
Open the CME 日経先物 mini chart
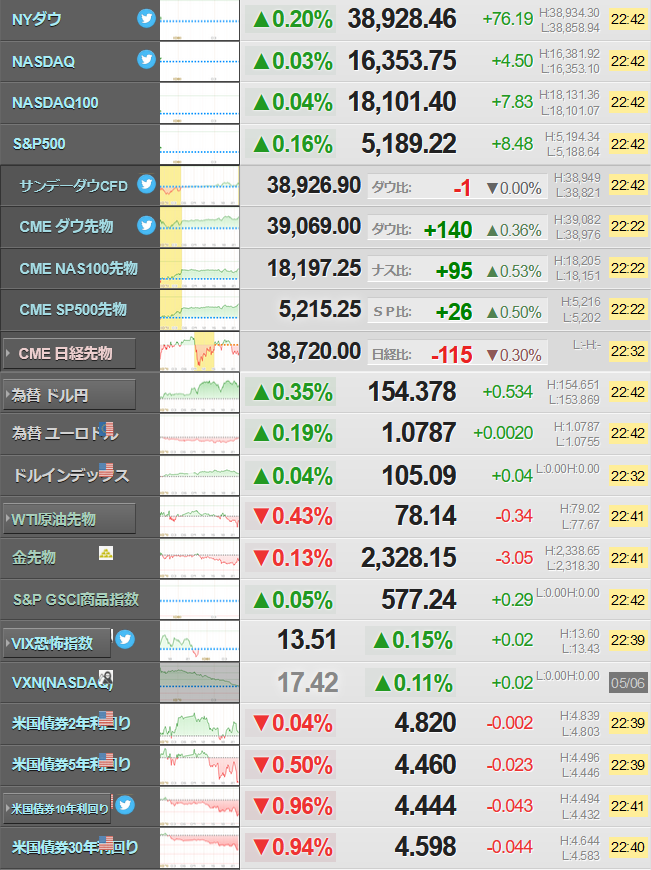pyautogui.click(x=200, y=351)
